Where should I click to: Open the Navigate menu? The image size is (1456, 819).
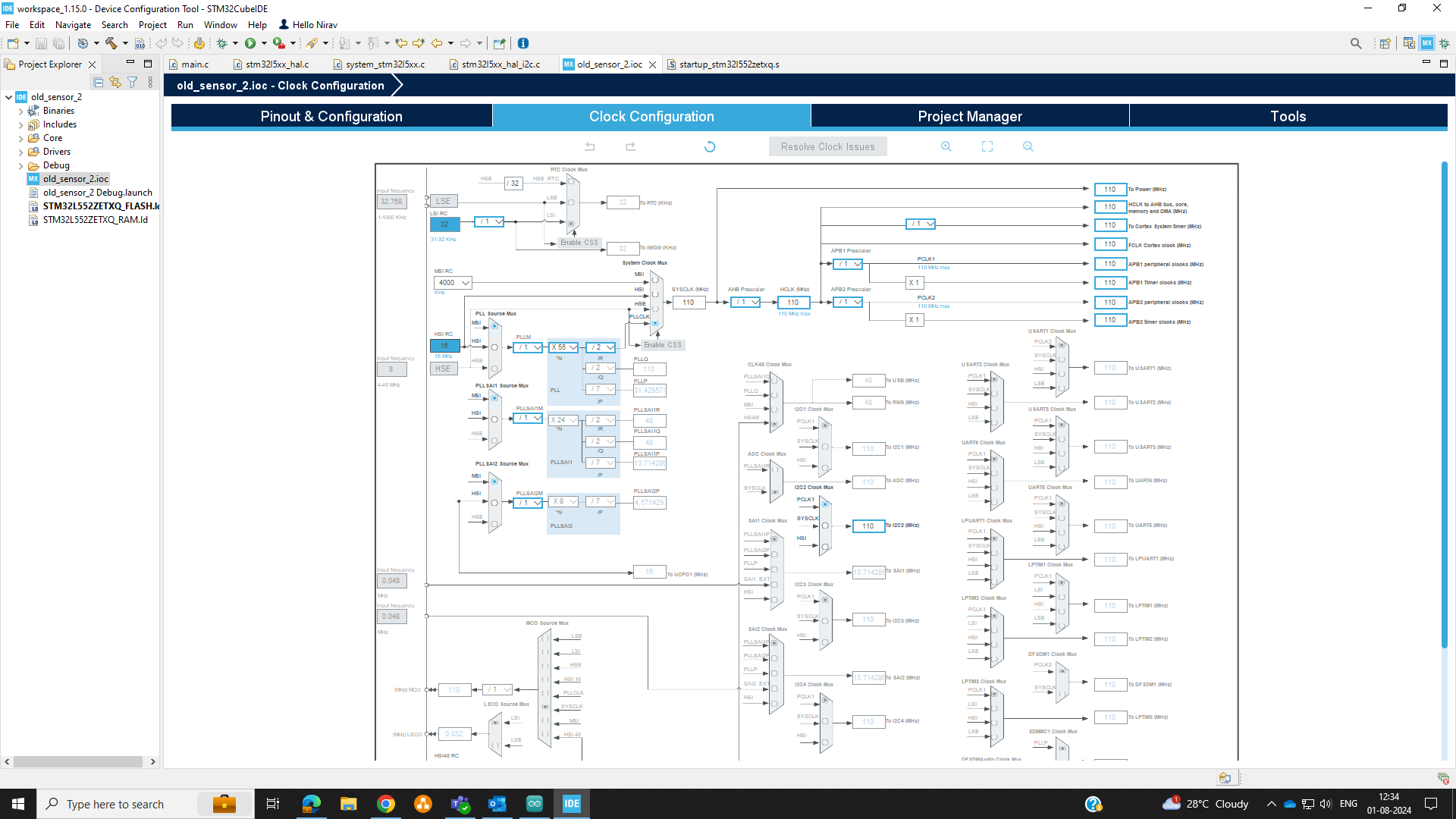[73, 24]
